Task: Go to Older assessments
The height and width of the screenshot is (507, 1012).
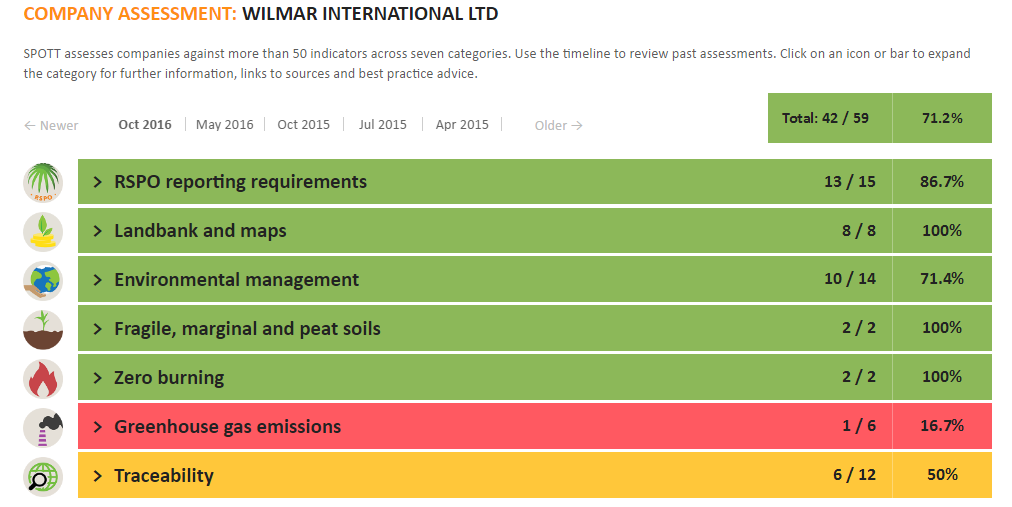Action: (x=558, y=126)
